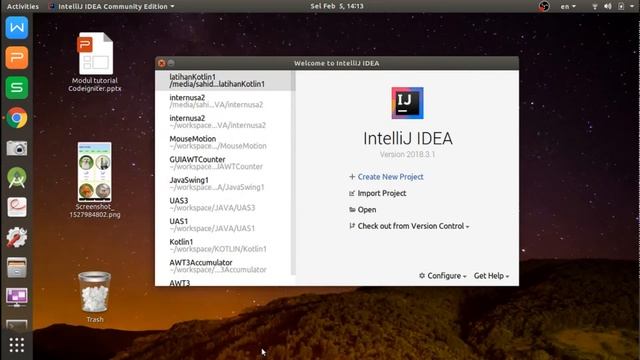Open the en input language menu

(568, 6)
